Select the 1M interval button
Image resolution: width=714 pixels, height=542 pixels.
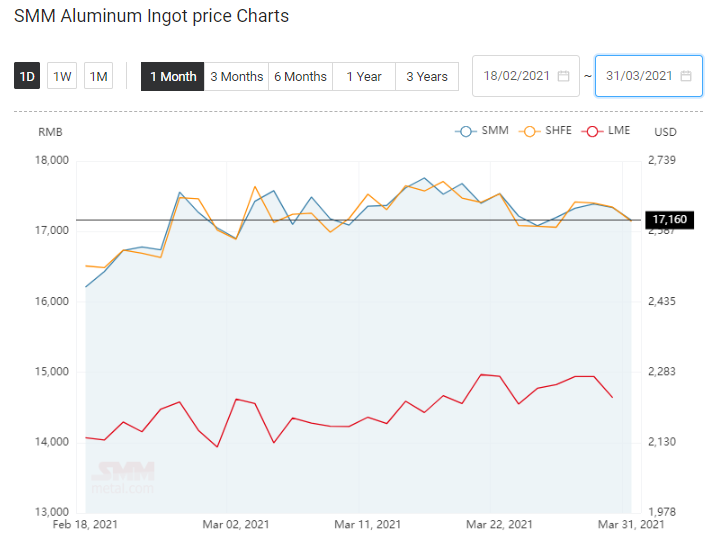point(98,76)
